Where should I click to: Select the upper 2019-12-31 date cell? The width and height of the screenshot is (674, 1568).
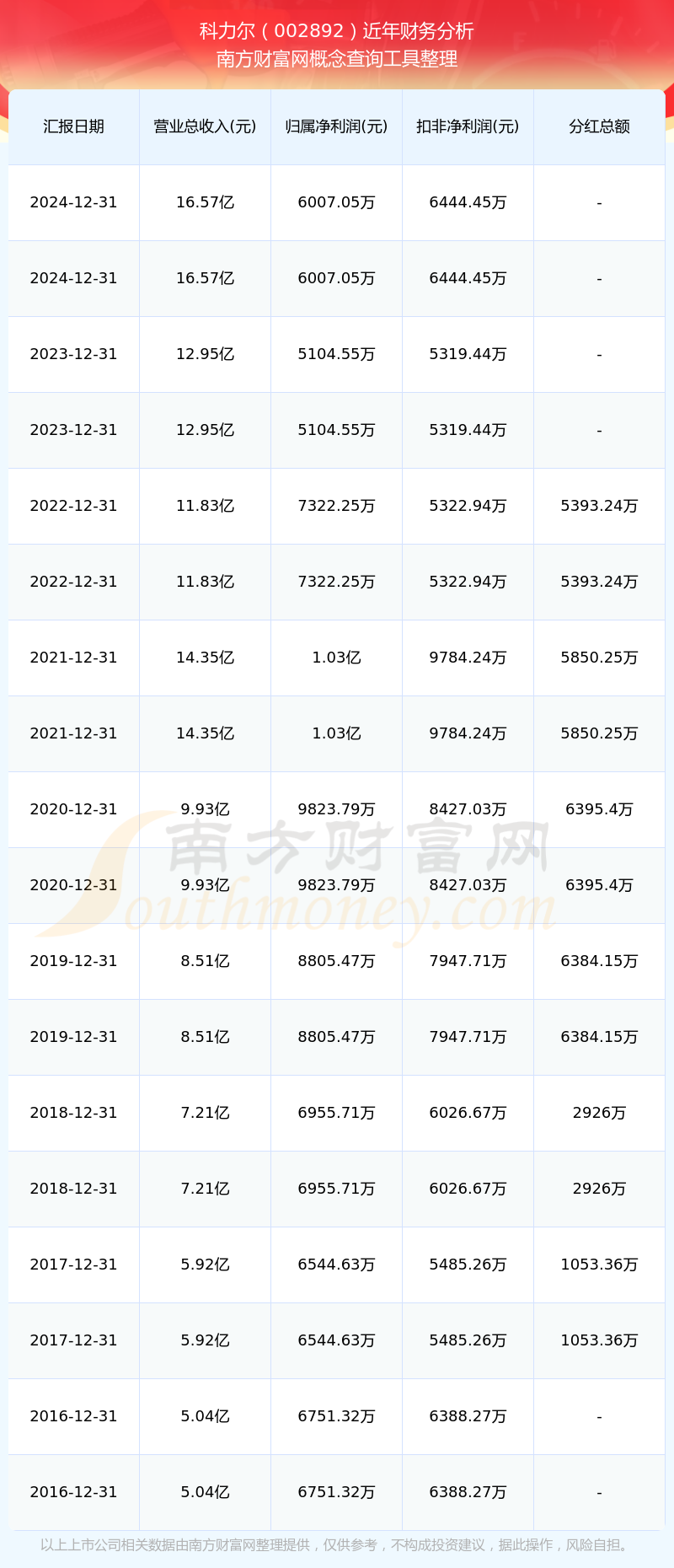pos(73,961)
